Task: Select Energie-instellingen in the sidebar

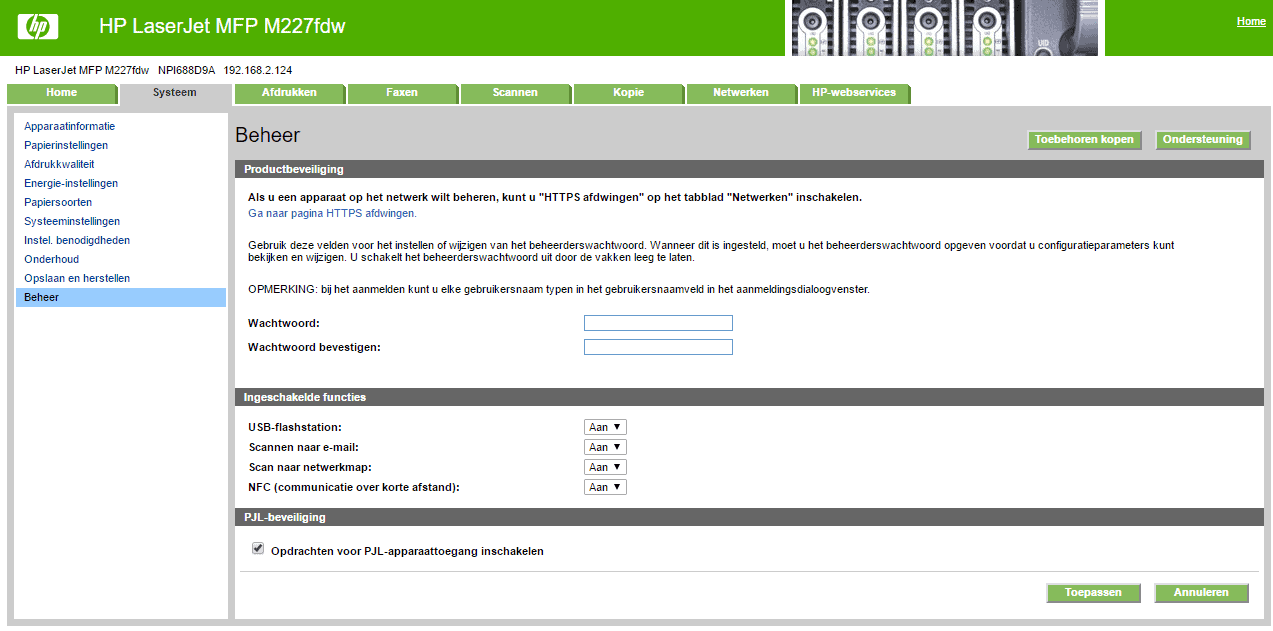Action: tap(71, 184)
